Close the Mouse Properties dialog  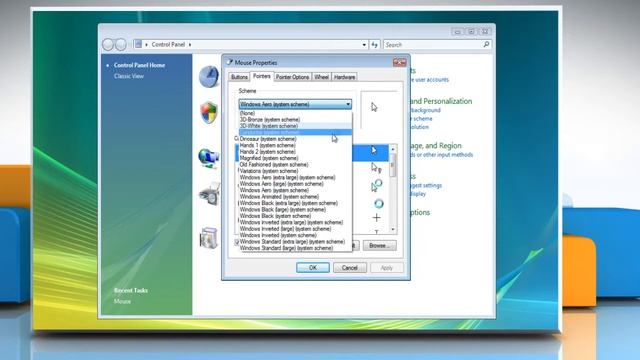click(400, 62)
